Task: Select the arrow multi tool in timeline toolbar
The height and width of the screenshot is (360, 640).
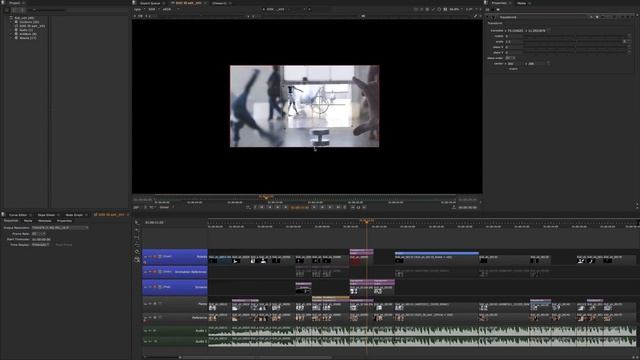Action: coord(137,222)
